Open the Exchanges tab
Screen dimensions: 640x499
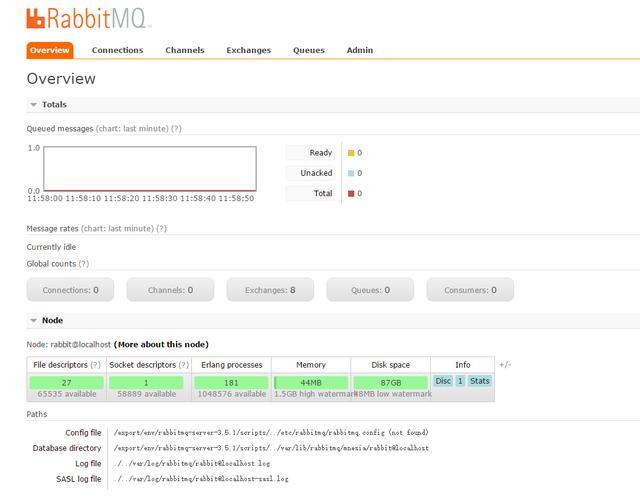[249, 50]
